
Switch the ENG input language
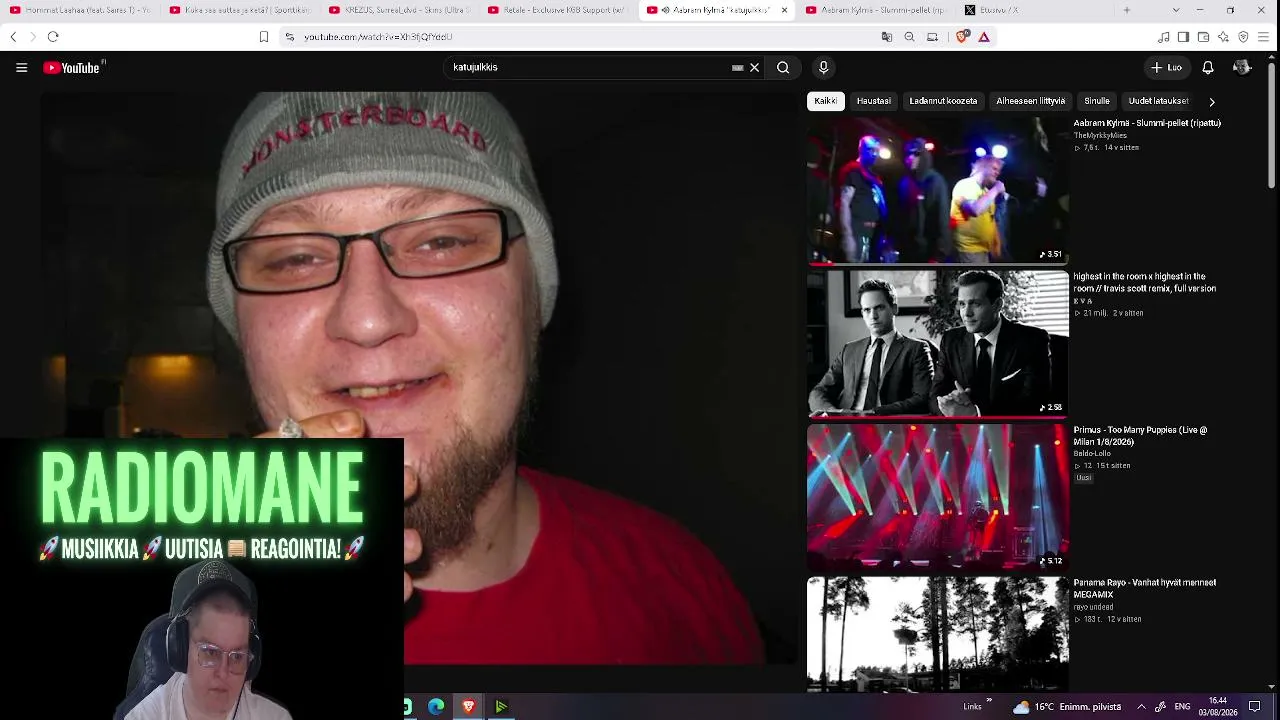pos(1182,707)
